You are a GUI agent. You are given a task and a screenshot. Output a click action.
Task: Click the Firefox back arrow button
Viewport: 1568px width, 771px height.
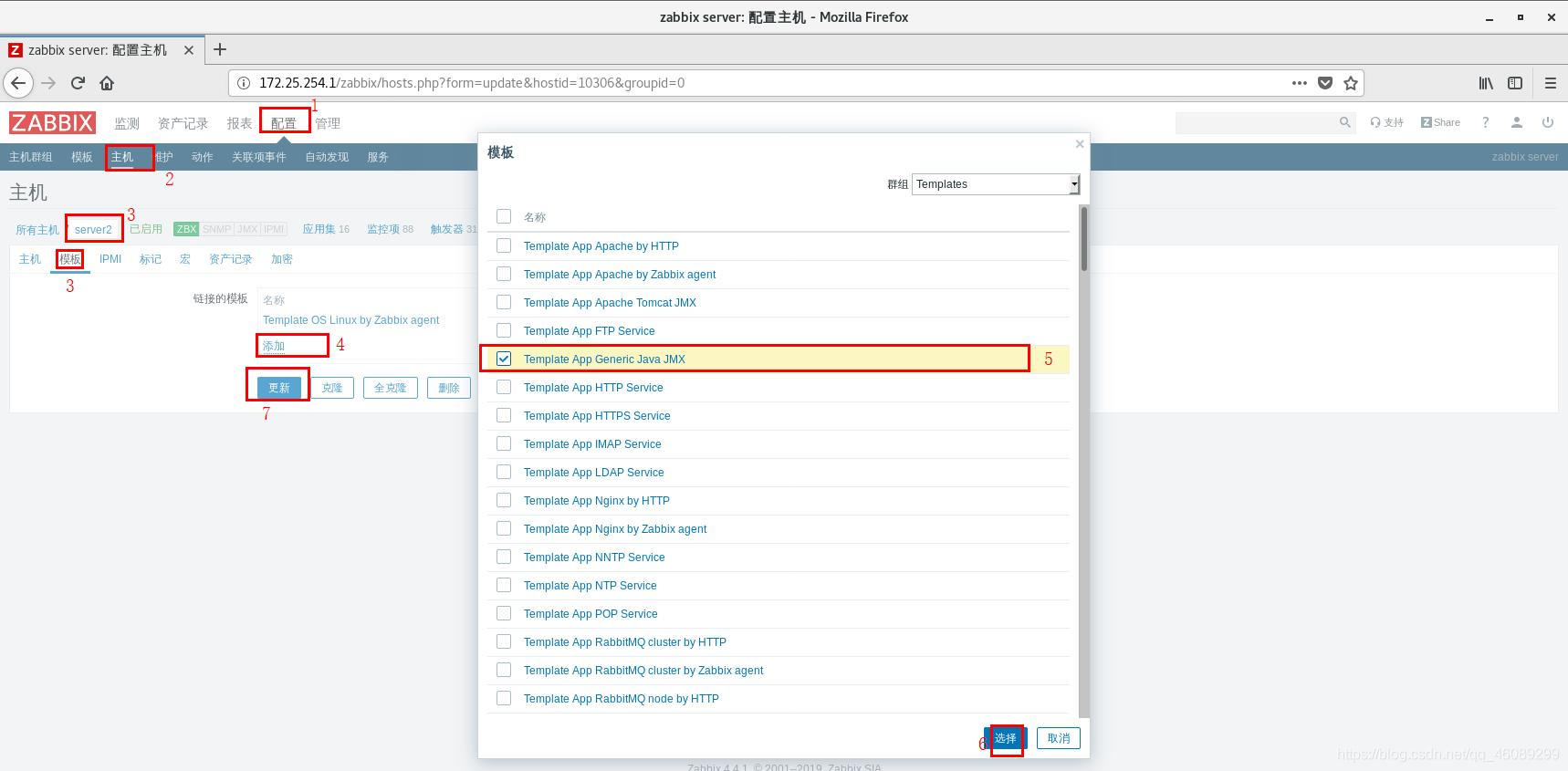(18, 83)
